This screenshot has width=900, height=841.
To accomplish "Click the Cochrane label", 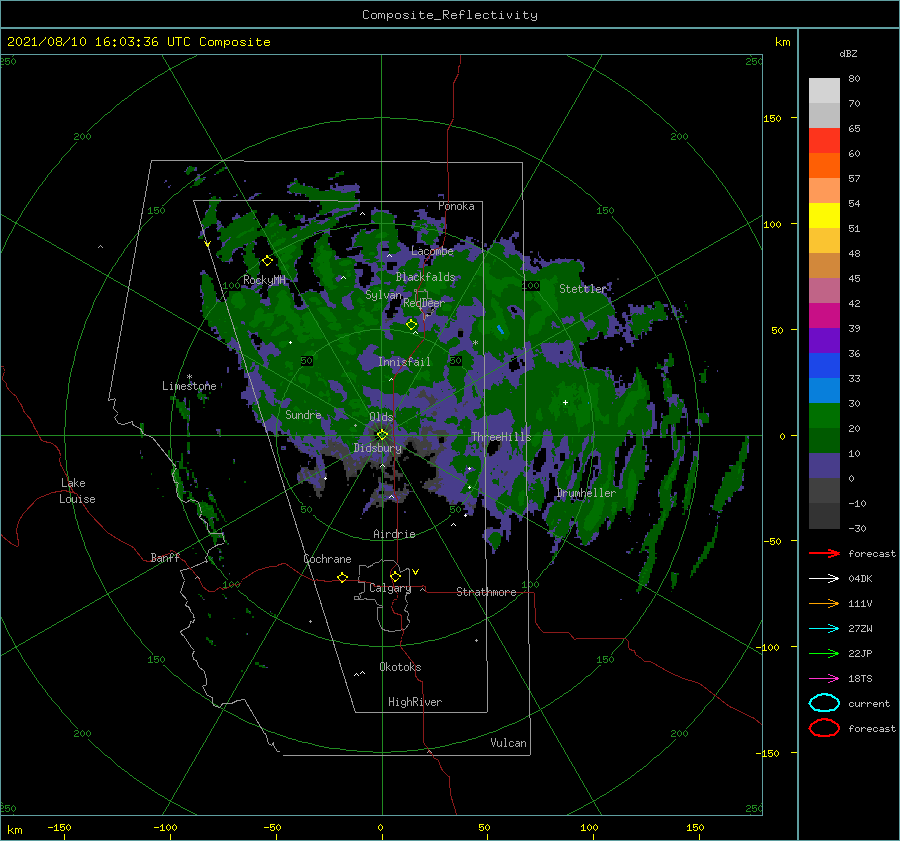I will [327, 559].
